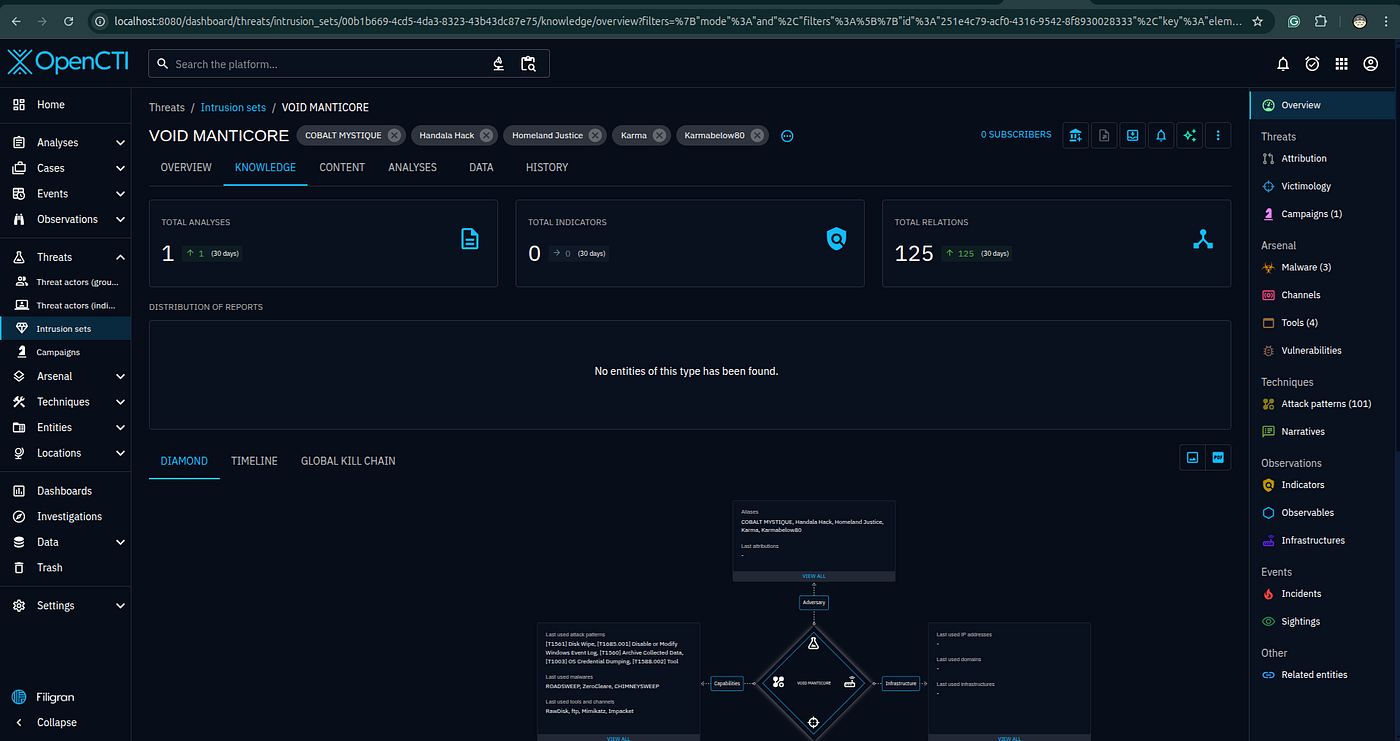Click the OpenCTI logo
Screen dimensions: 1400x741
click(x=68, y=63)
